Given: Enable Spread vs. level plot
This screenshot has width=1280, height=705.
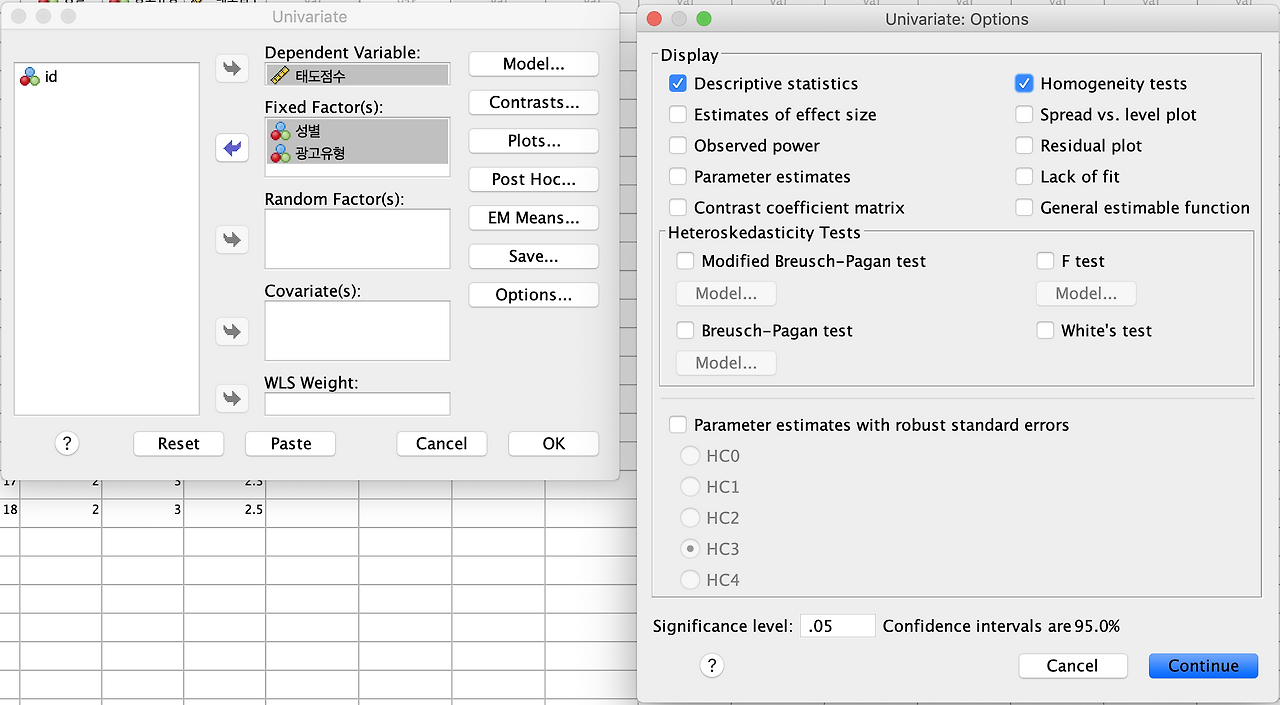Looking at the screenshot, I should (1024, 115).
